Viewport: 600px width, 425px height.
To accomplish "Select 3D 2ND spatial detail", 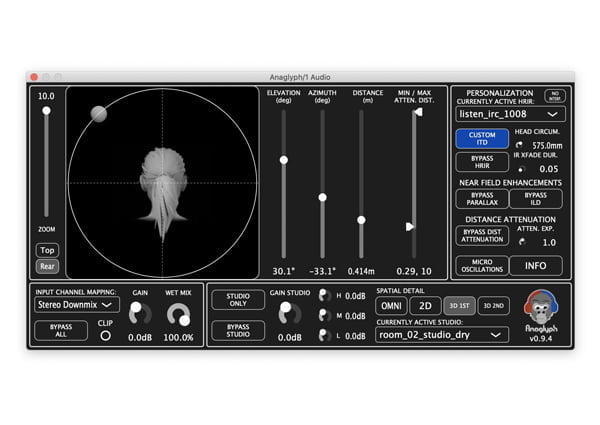I will (494, 306).
